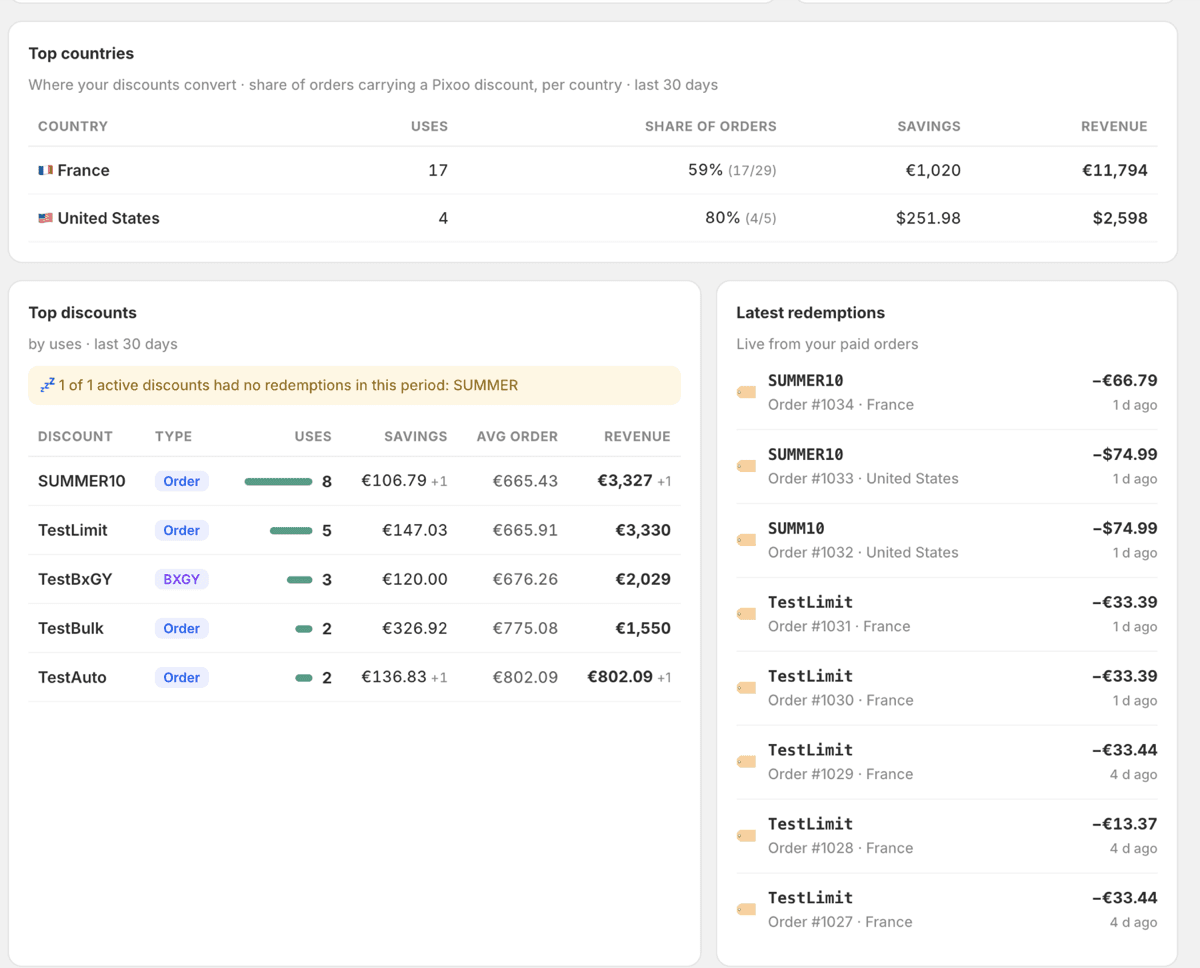This screenshot has height=968, width=1200.
Task: Open the TestBulk discount name
Action: [71, 628]
